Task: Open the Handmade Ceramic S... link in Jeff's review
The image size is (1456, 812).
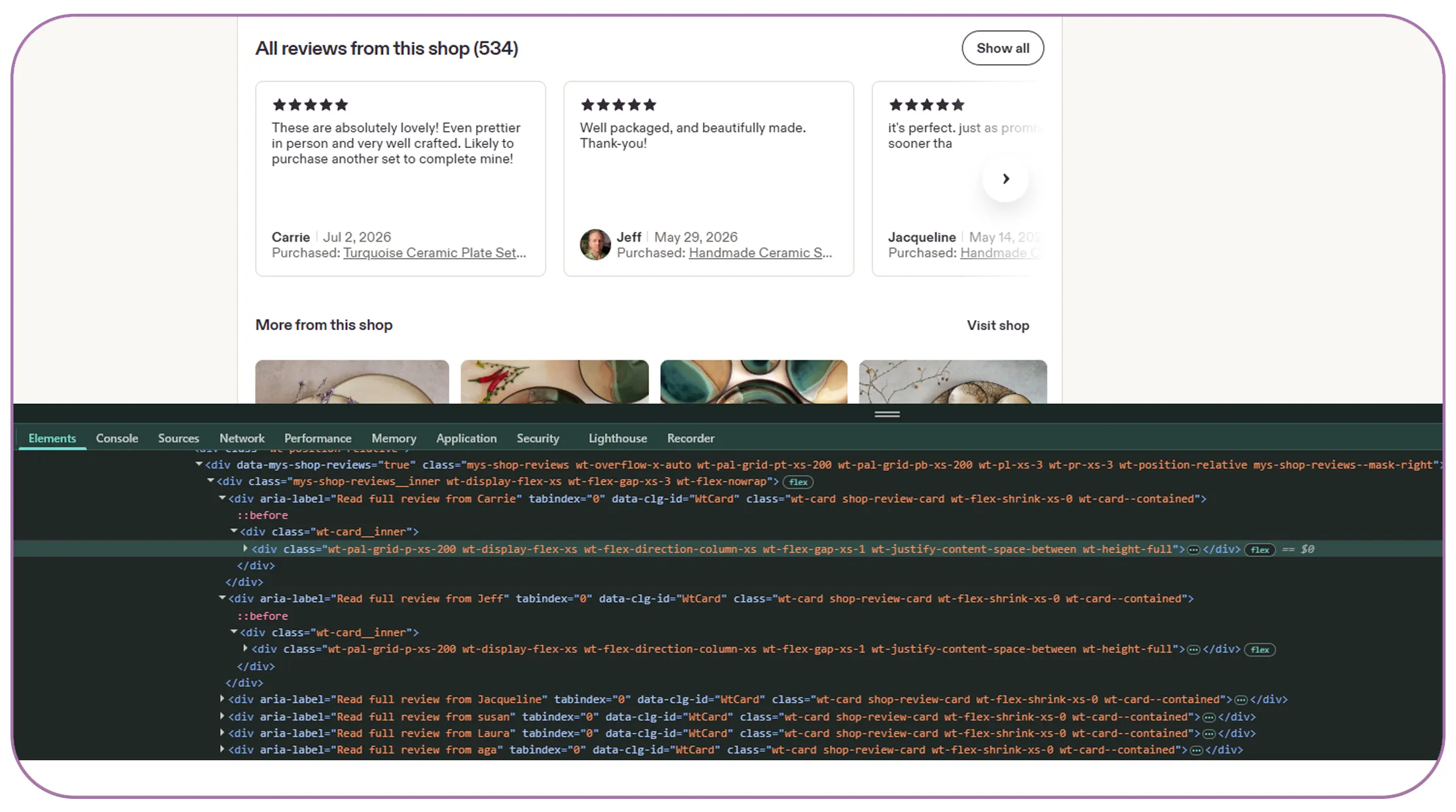Action: (760, 253)
